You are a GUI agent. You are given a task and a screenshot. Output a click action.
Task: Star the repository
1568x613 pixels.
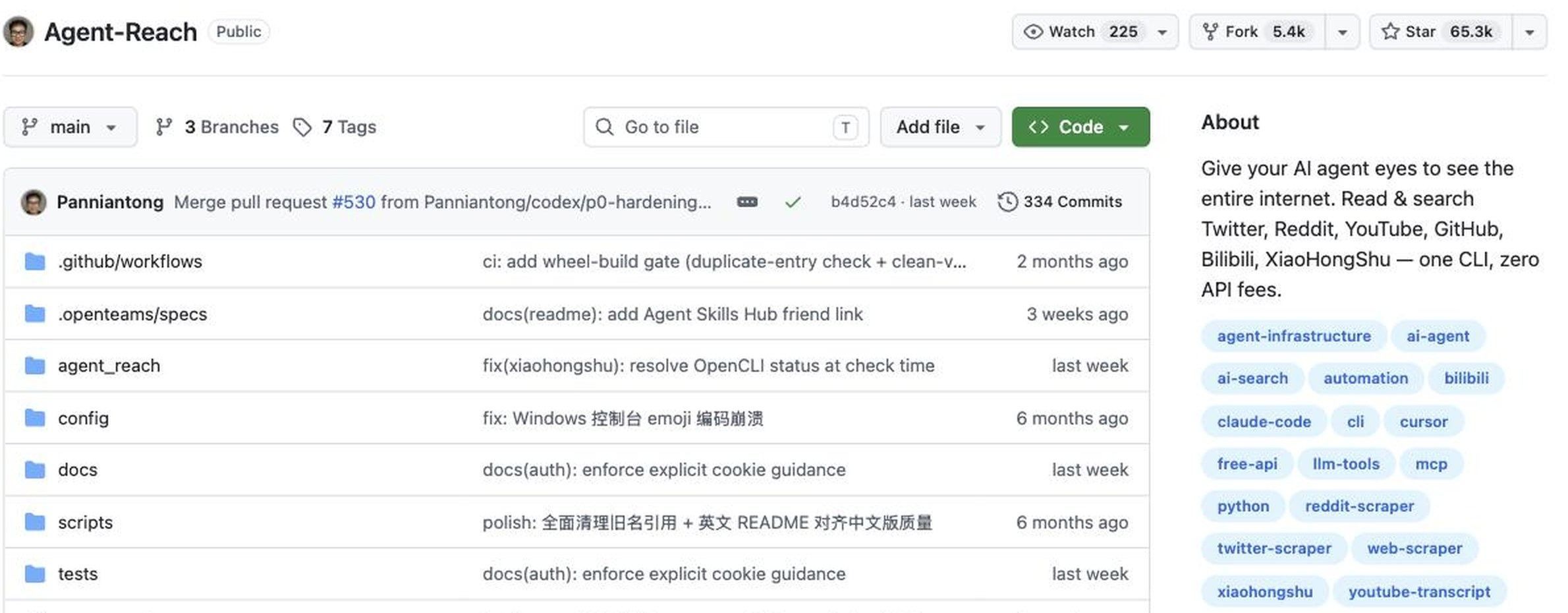(x=1440, y=32)
